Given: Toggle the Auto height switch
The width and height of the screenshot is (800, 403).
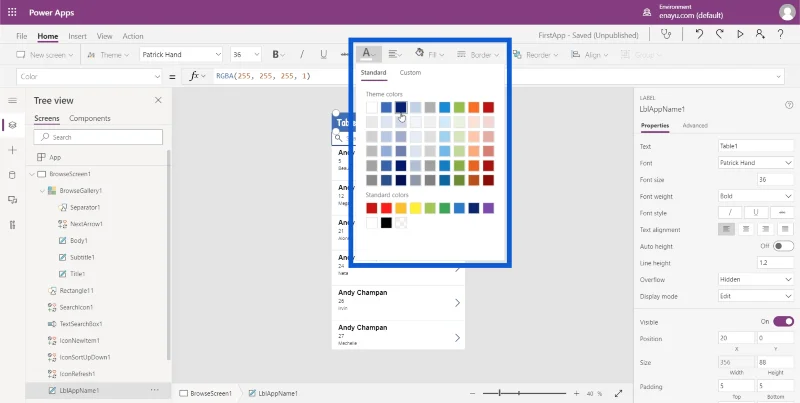Looking at the screenshot, I should click(783, 246).
